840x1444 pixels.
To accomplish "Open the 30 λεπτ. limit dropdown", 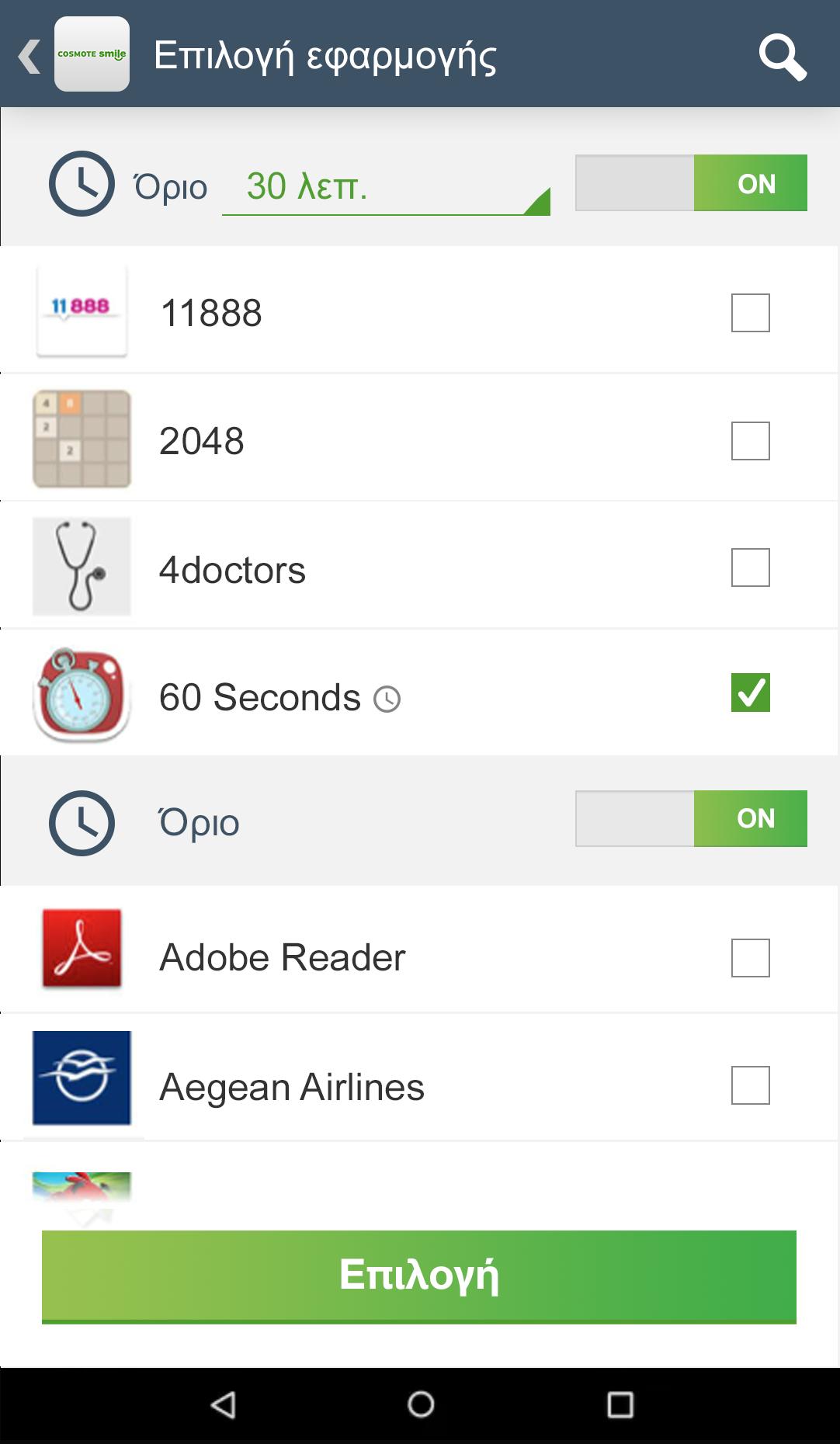I will point(386,188).
